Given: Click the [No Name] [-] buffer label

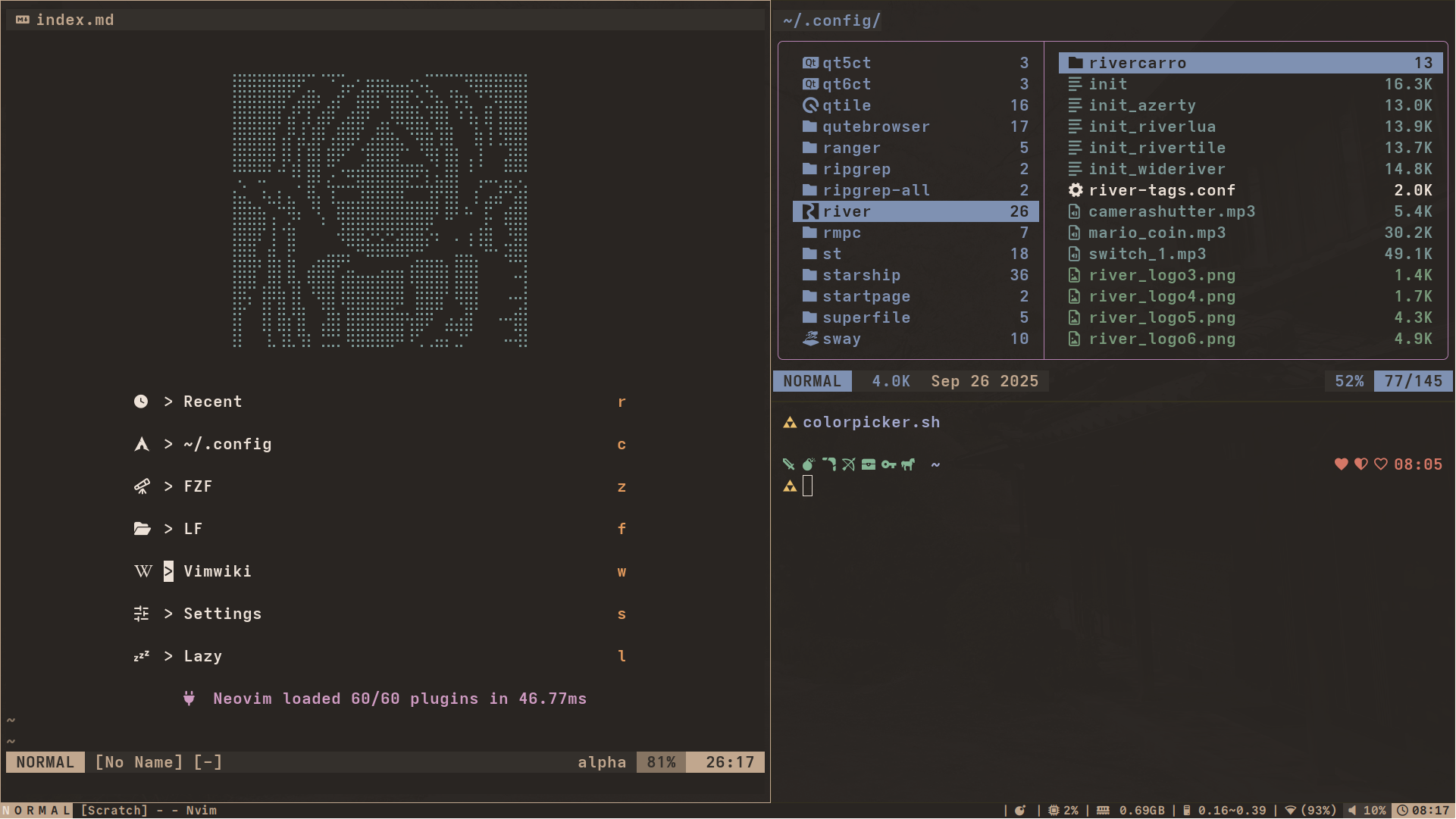Looking at the screenshot, I should (x=159, y=762).
